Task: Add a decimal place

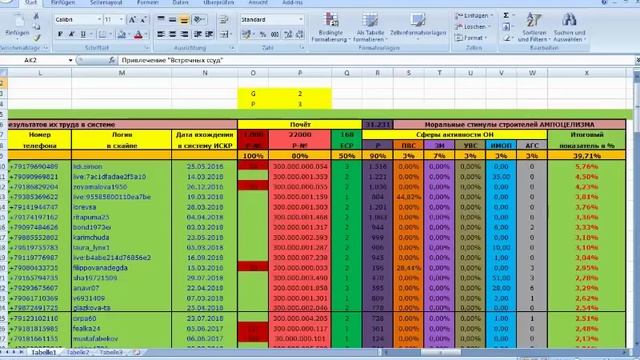Action: tap(288, 35)
